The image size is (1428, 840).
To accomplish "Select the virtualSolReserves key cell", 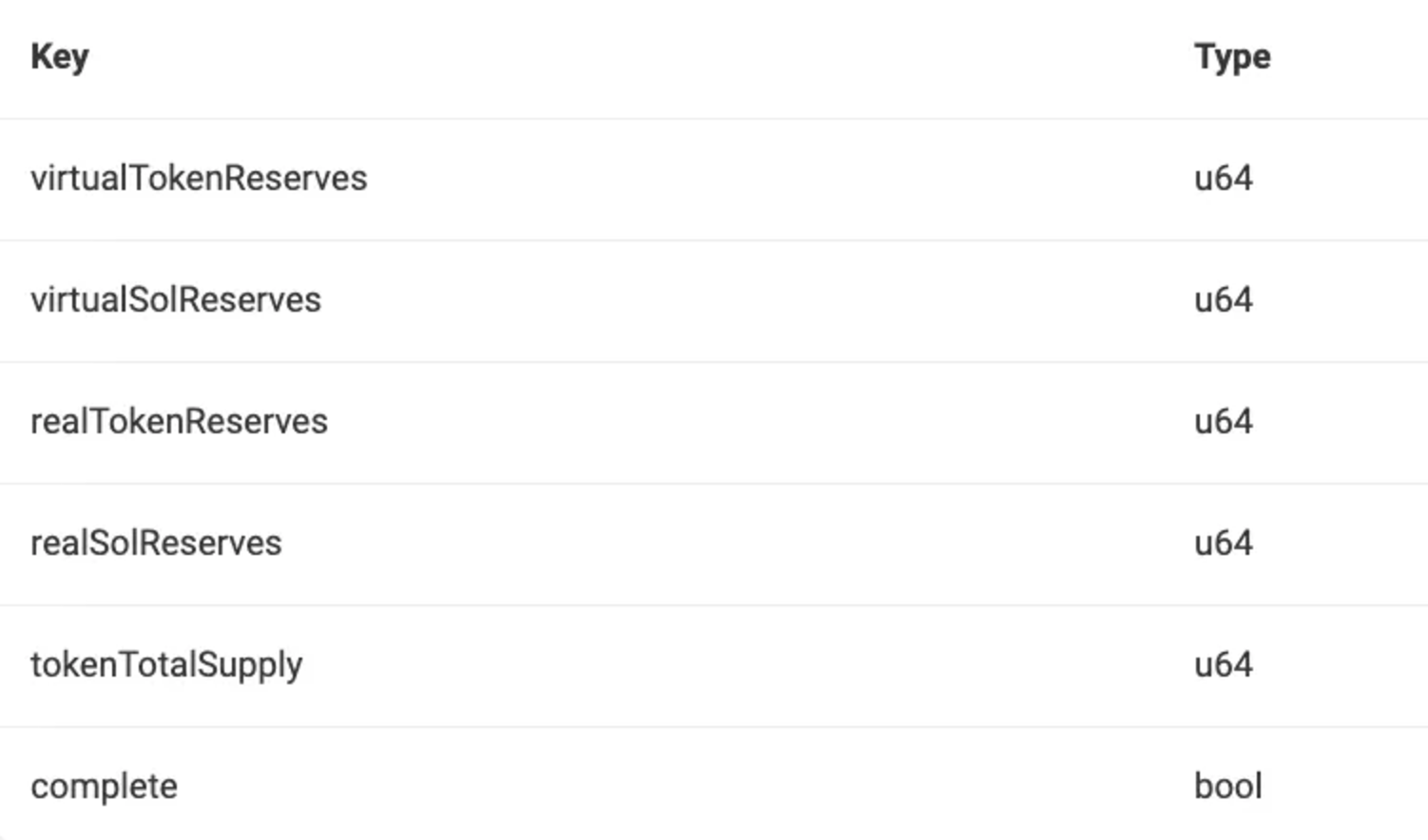I will coord(176,300).
